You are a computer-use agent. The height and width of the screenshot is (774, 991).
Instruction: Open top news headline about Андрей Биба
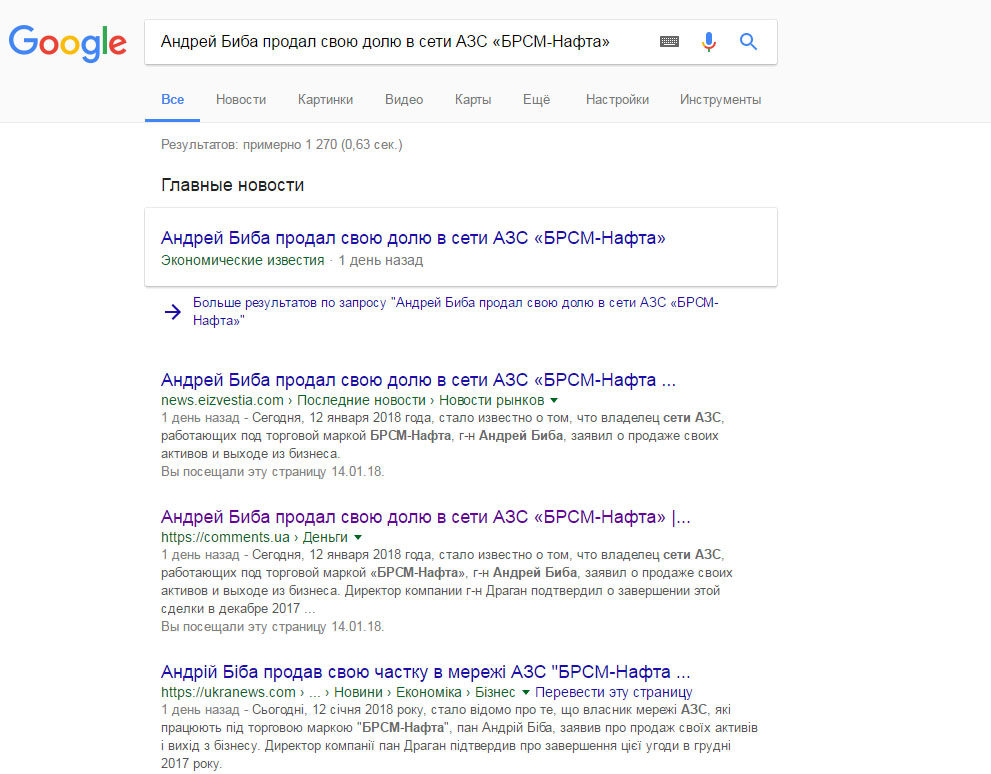pos(413,238)
